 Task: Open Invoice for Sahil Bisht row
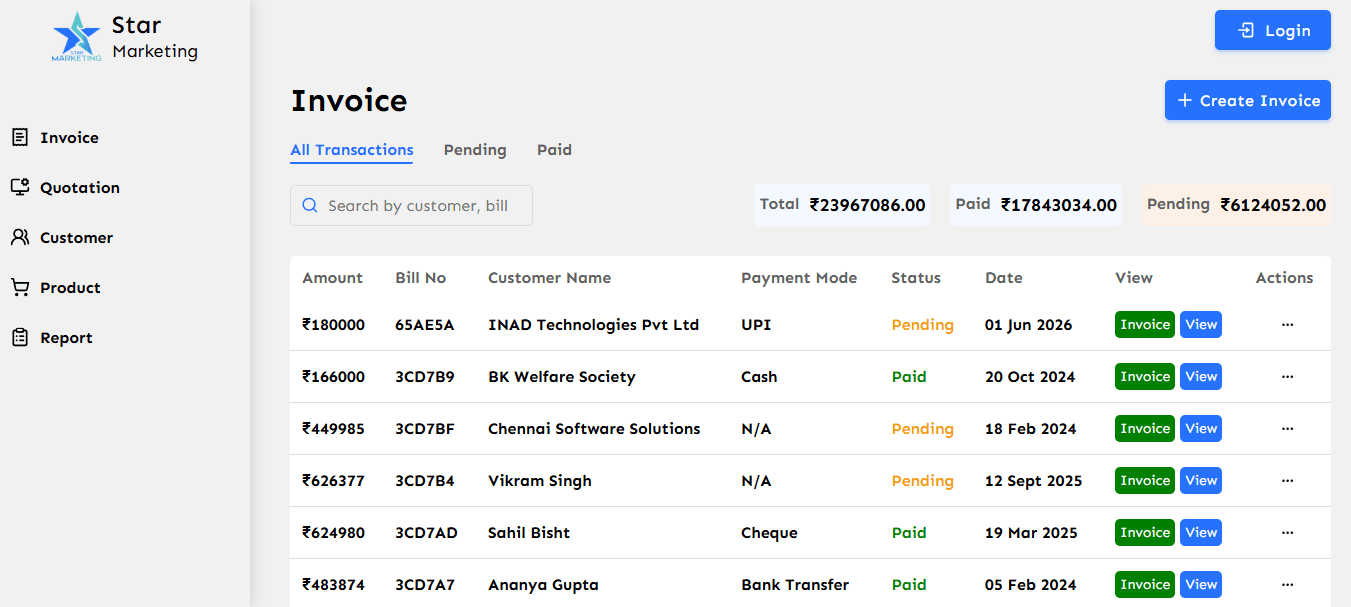click(x=1145, y=533)
